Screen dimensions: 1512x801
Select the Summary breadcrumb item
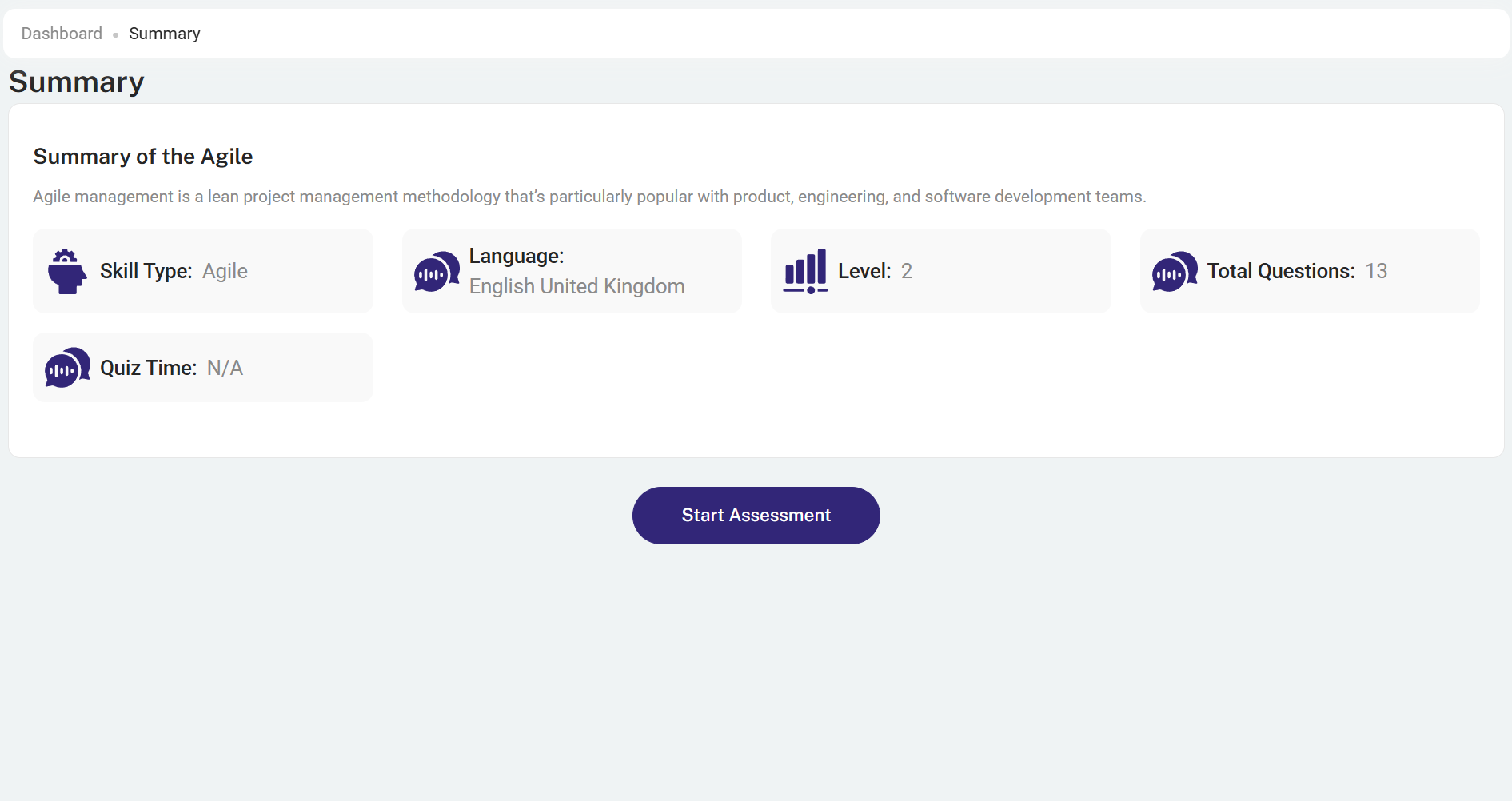click(x=164, y=34)
